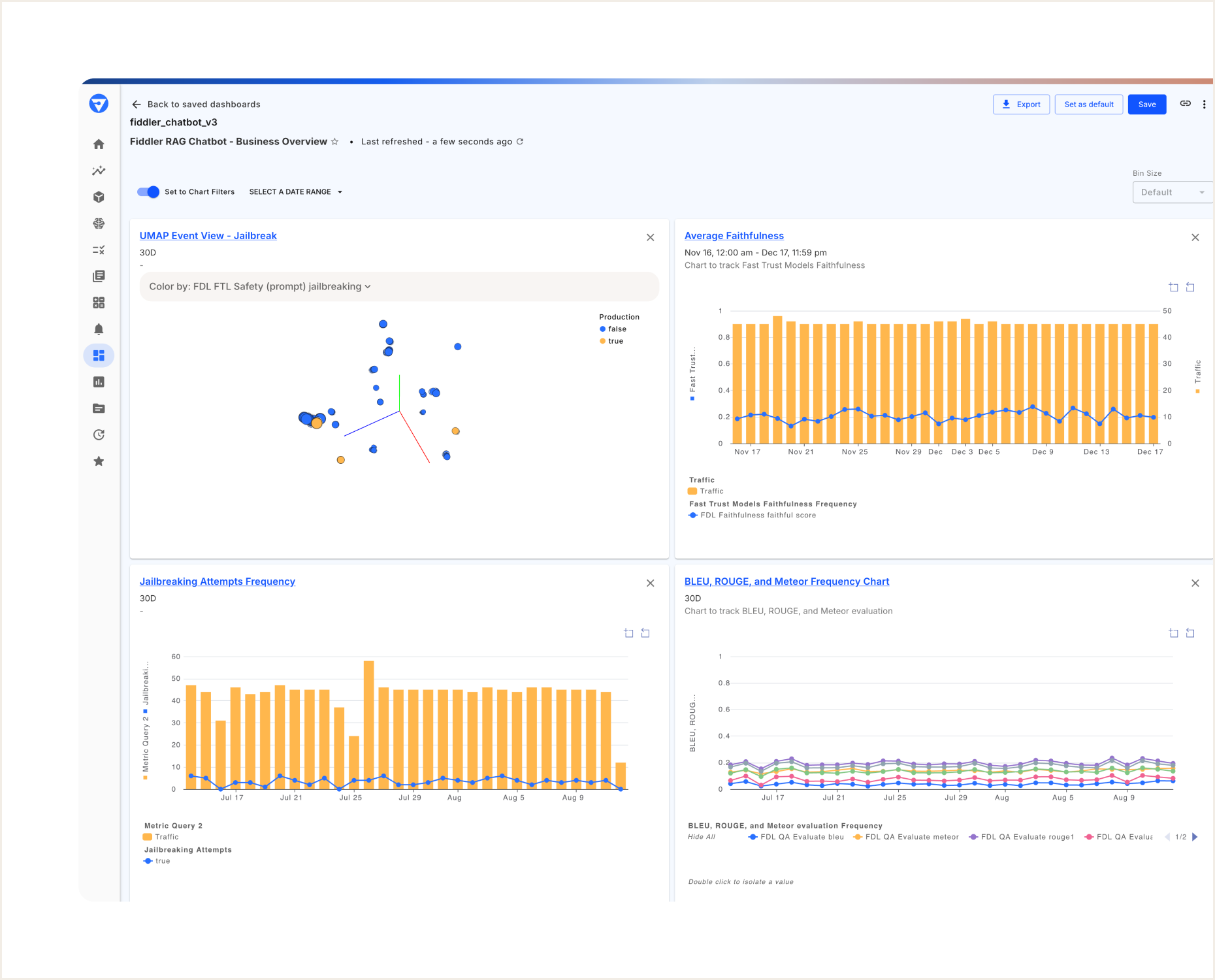
Task: Toggle false series in UMAP legend
Action: pyautogui.click(x=613, y=329)
